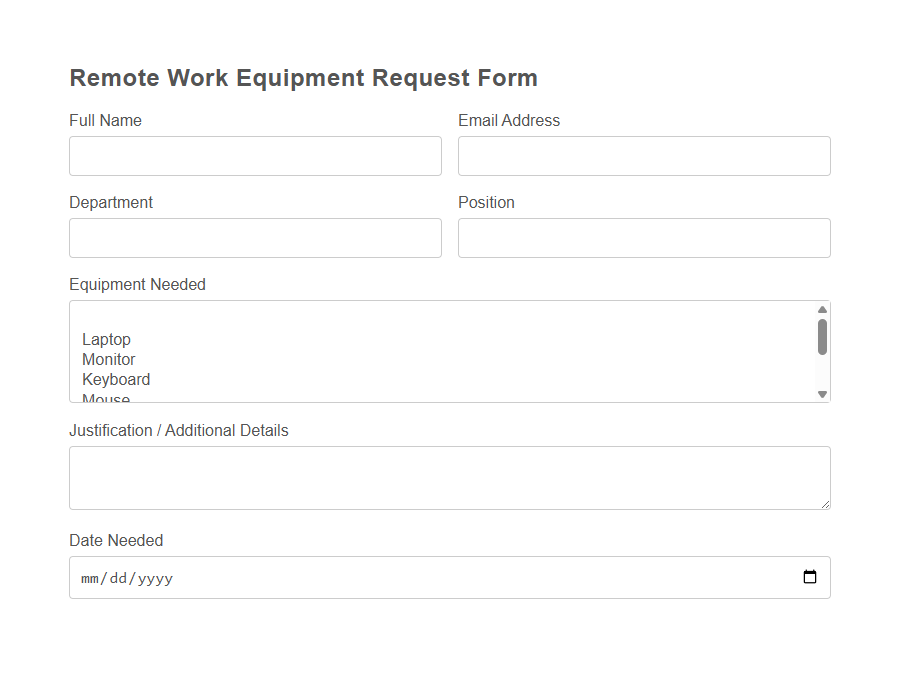Click into the Department field

pos(255,237)
